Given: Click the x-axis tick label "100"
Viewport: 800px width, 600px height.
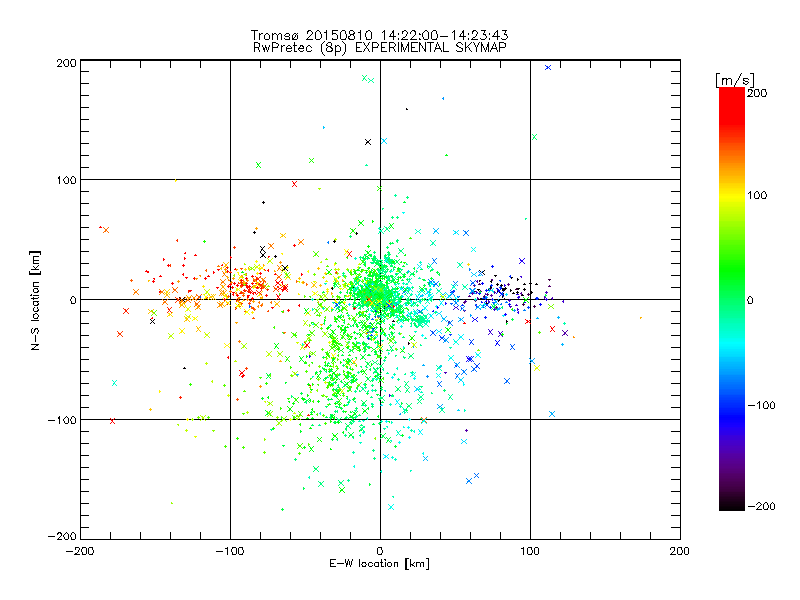Looking at the screenshot, I should point(530,551).
